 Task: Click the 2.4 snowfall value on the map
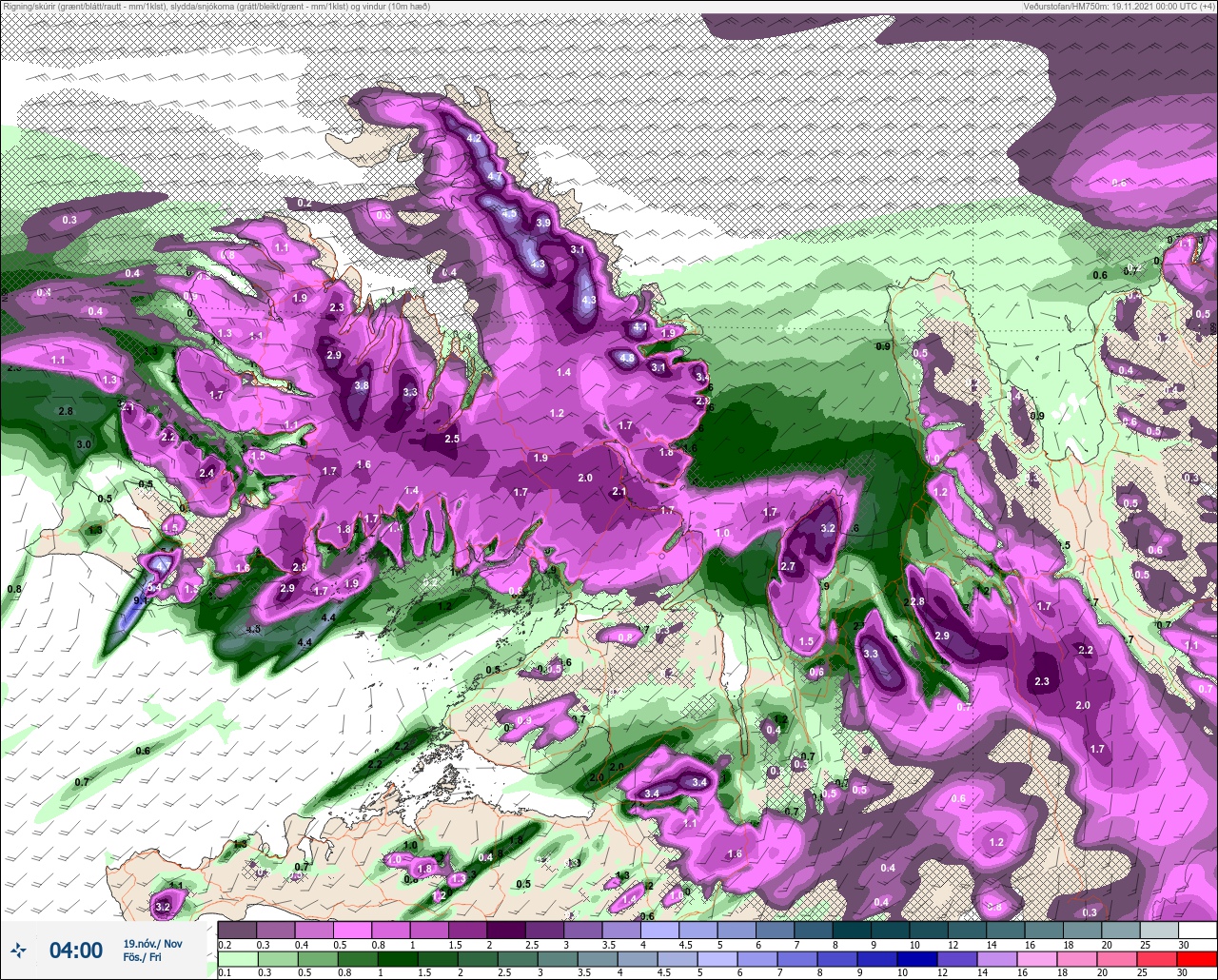click(x=206, y=473)
